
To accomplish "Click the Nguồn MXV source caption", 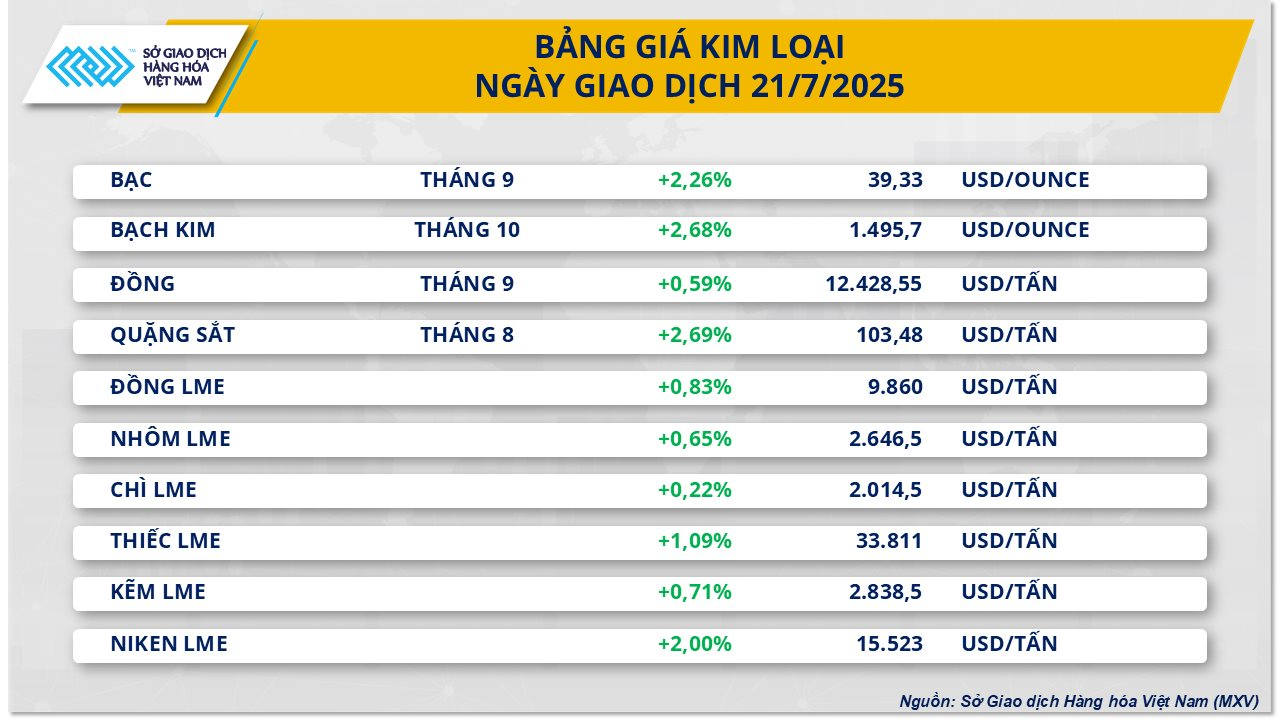I will point(1079,702).
